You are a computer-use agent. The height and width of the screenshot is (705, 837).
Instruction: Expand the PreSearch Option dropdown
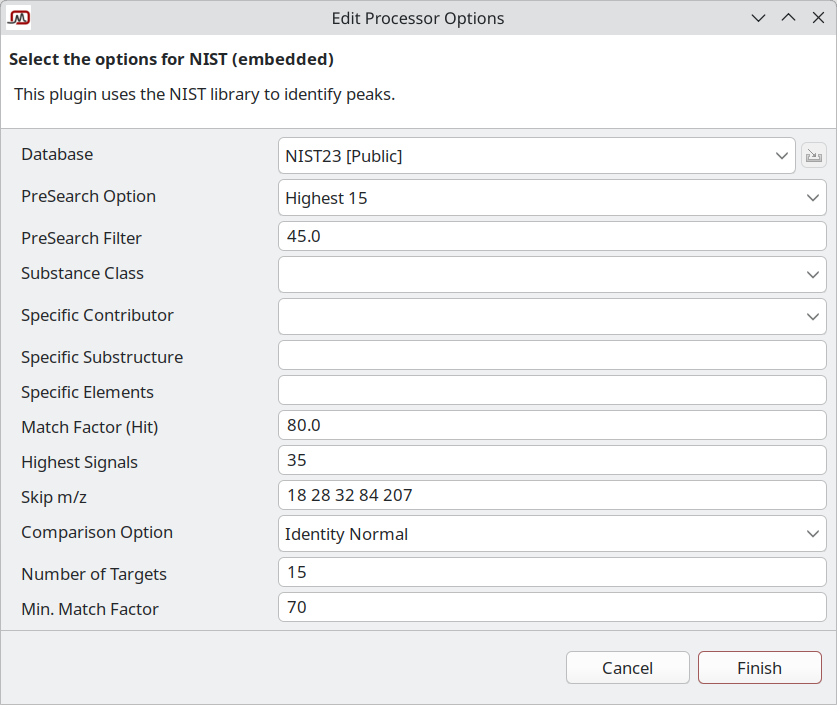pyautogui.click(x=552, y=198)
